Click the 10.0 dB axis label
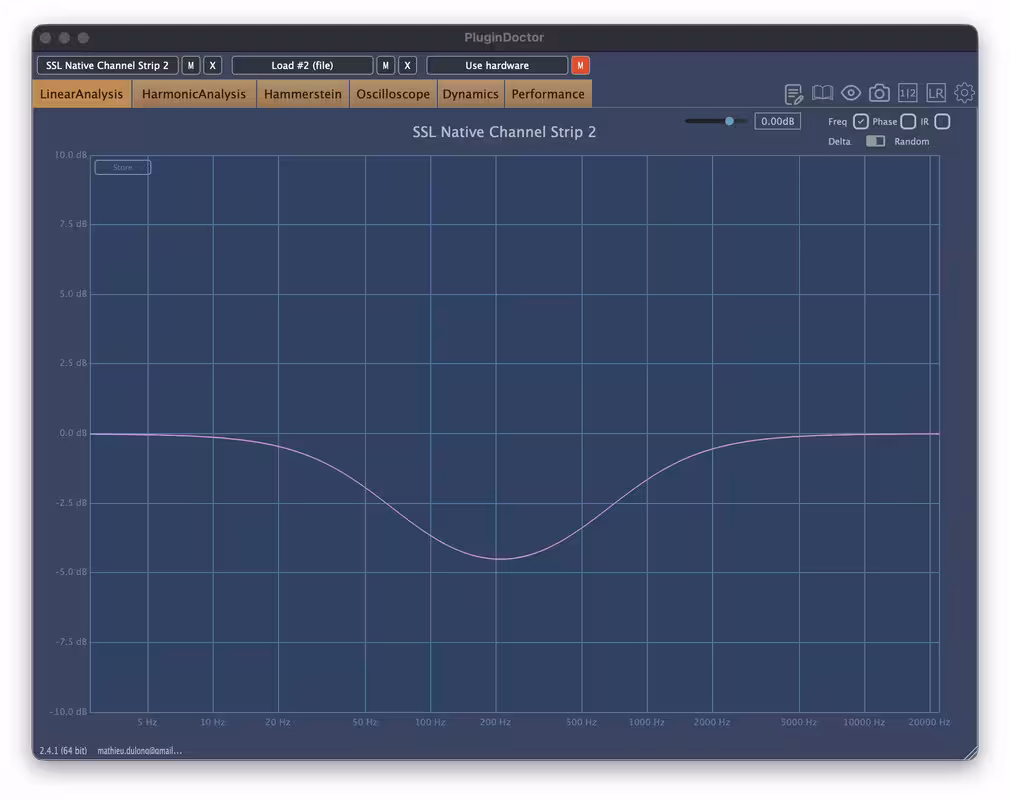The height and width of the screenshot is (800, 1010). pos(71,155)
